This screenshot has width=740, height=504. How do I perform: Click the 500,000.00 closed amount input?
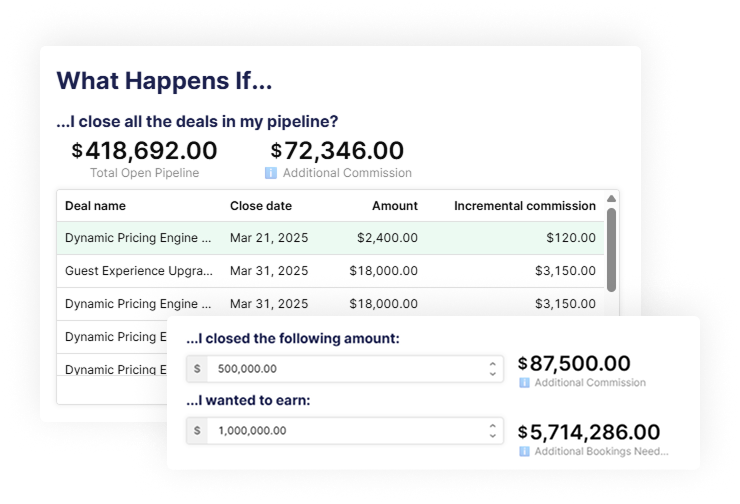pyautogui.click(x=347, y=369)
